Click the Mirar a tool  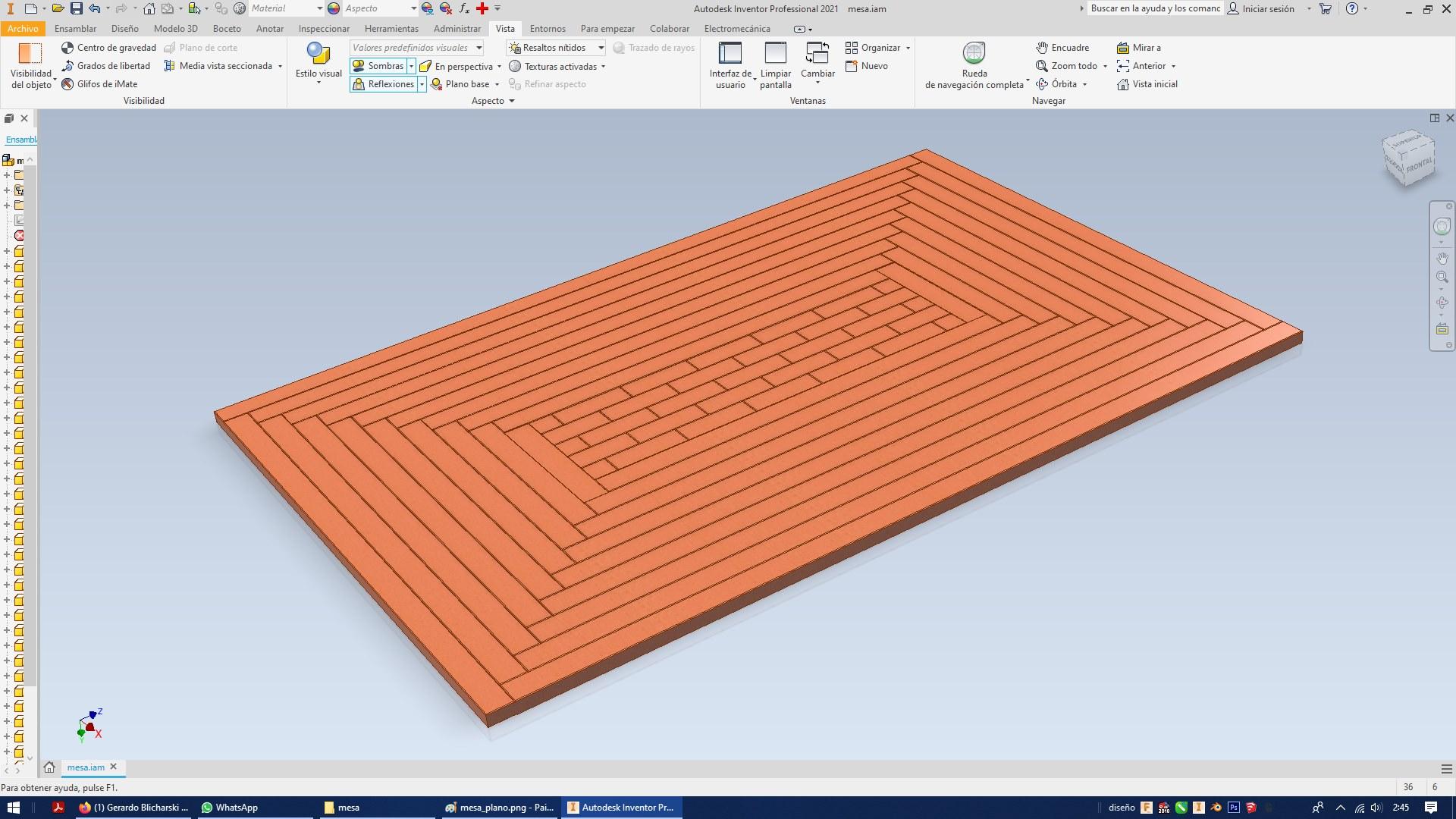pyautogui.click(x=1138, y=48)
